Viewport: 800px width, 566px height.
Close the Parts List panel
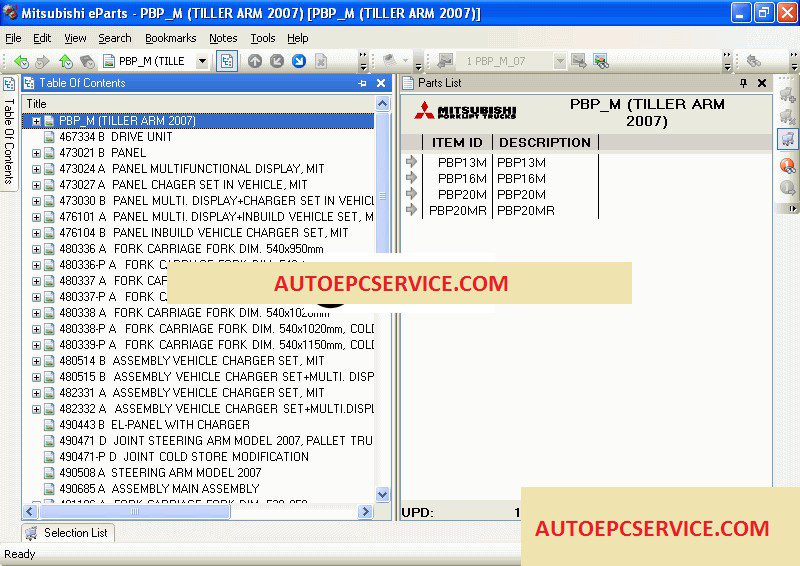pos(762,83)
